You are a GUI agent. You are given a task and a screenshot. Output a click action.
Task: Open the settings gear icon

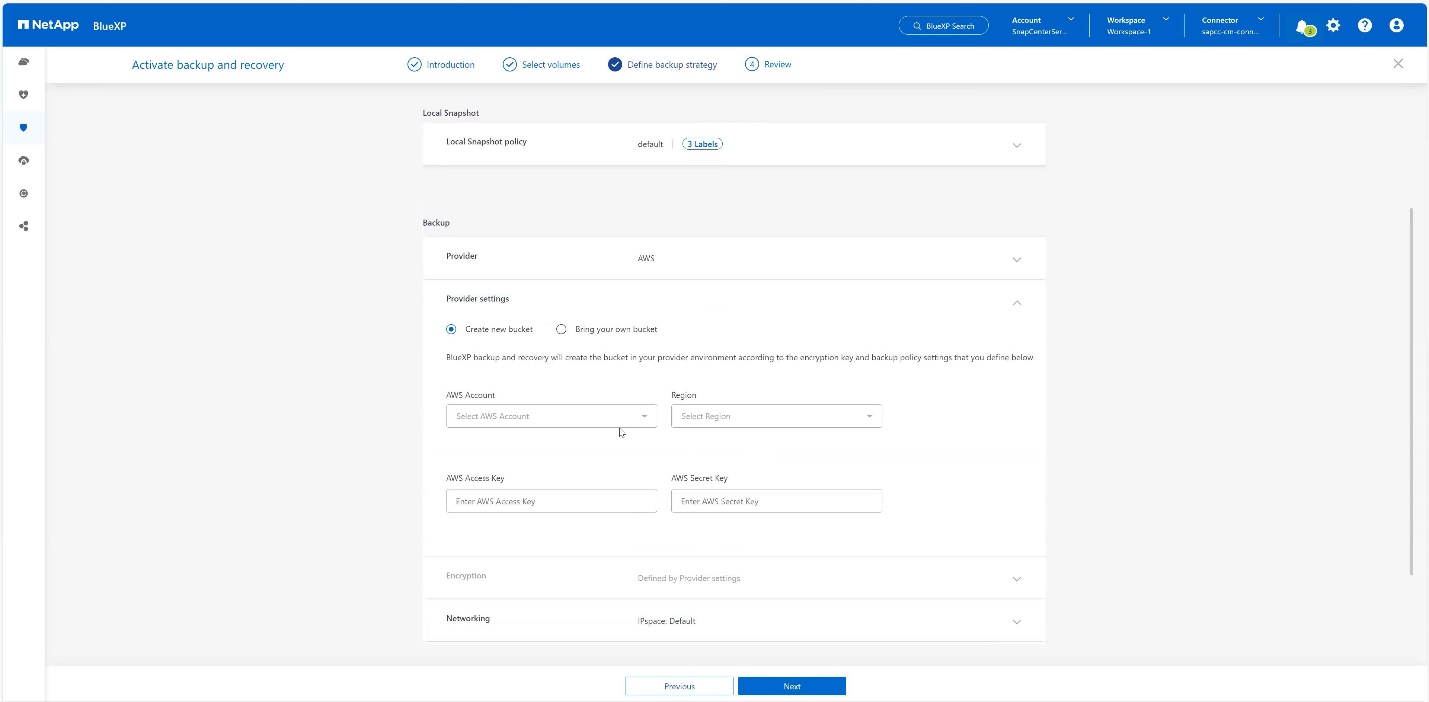[x=1333, y=26]
